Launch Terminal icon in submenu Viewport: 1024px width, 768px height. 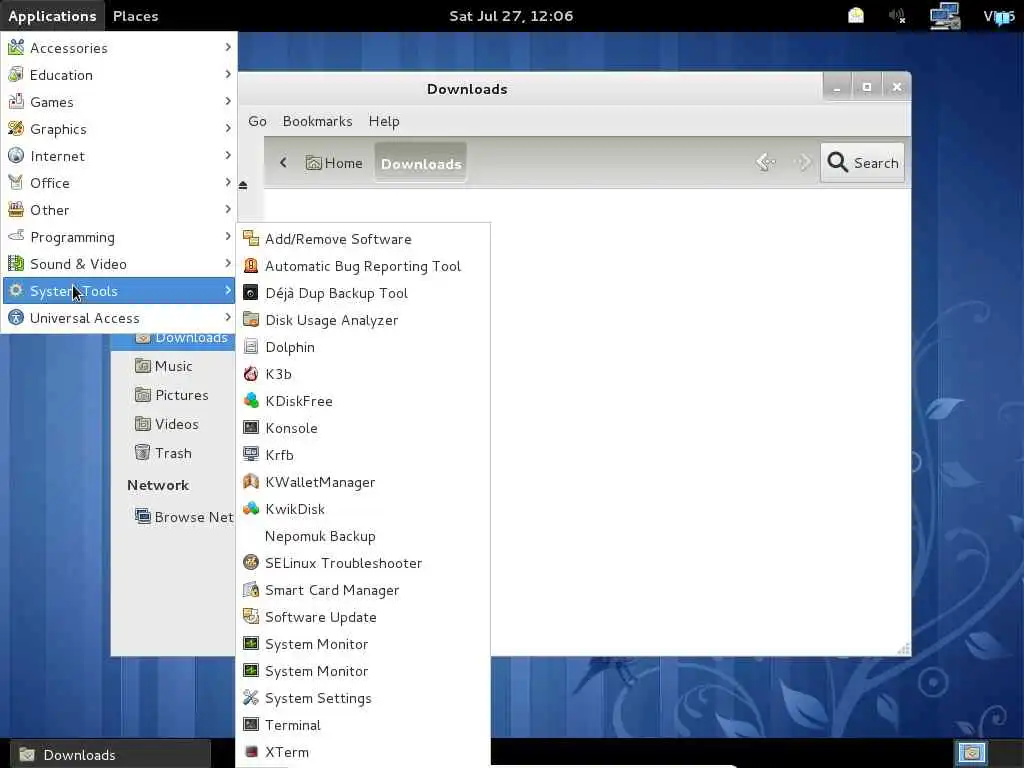(251, 725)
